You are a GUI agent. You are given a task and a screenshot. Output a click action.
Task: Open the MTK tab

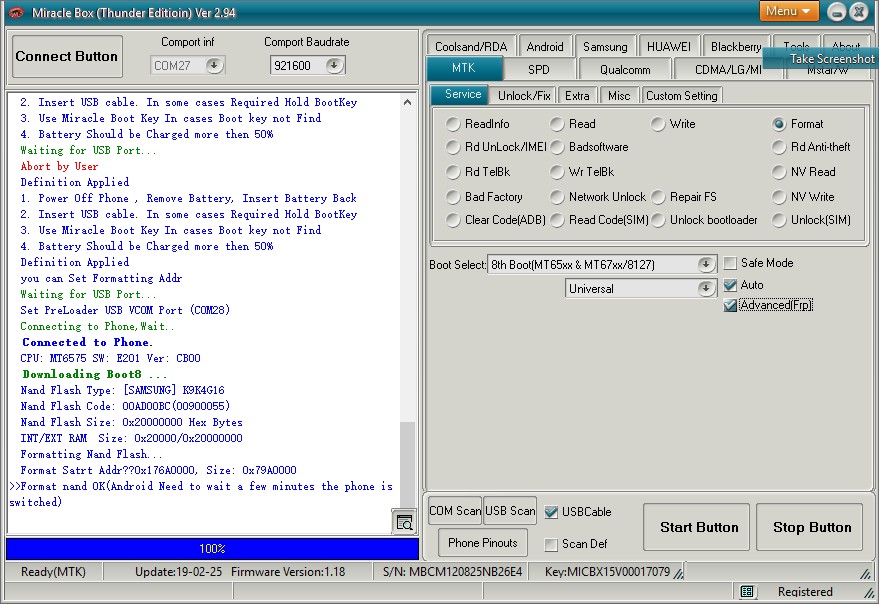(464, 68)
